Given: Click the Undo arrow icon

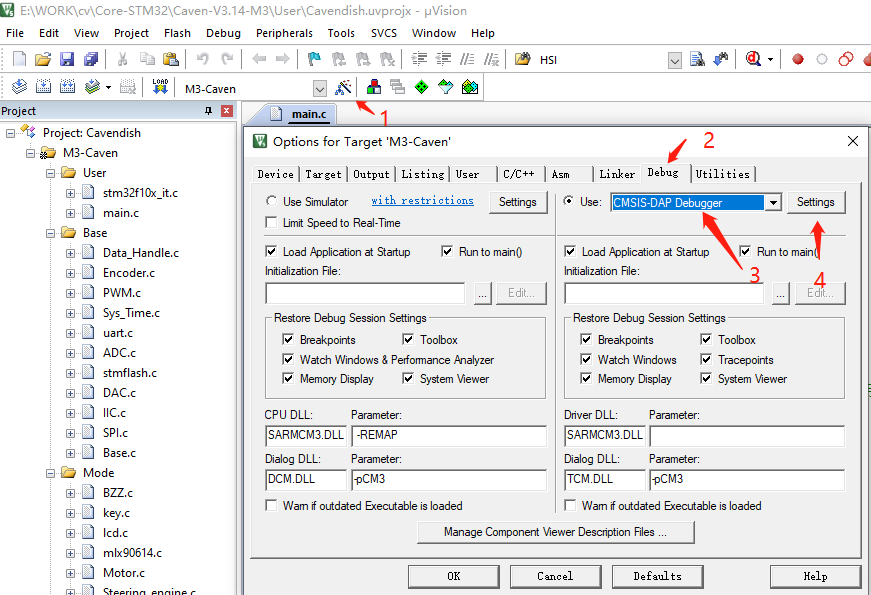Looking at the screenshot, I should point(203,59).
